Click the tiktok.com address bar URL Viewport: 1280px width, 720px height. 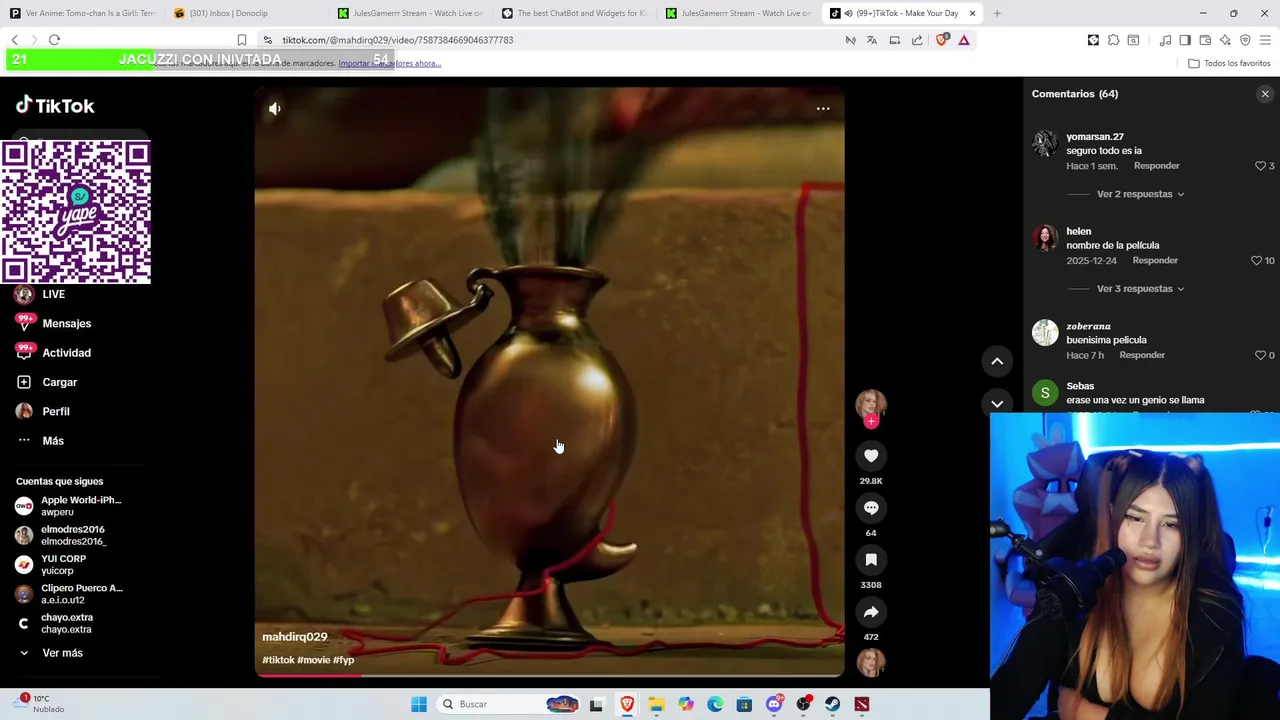pos(397,40)
